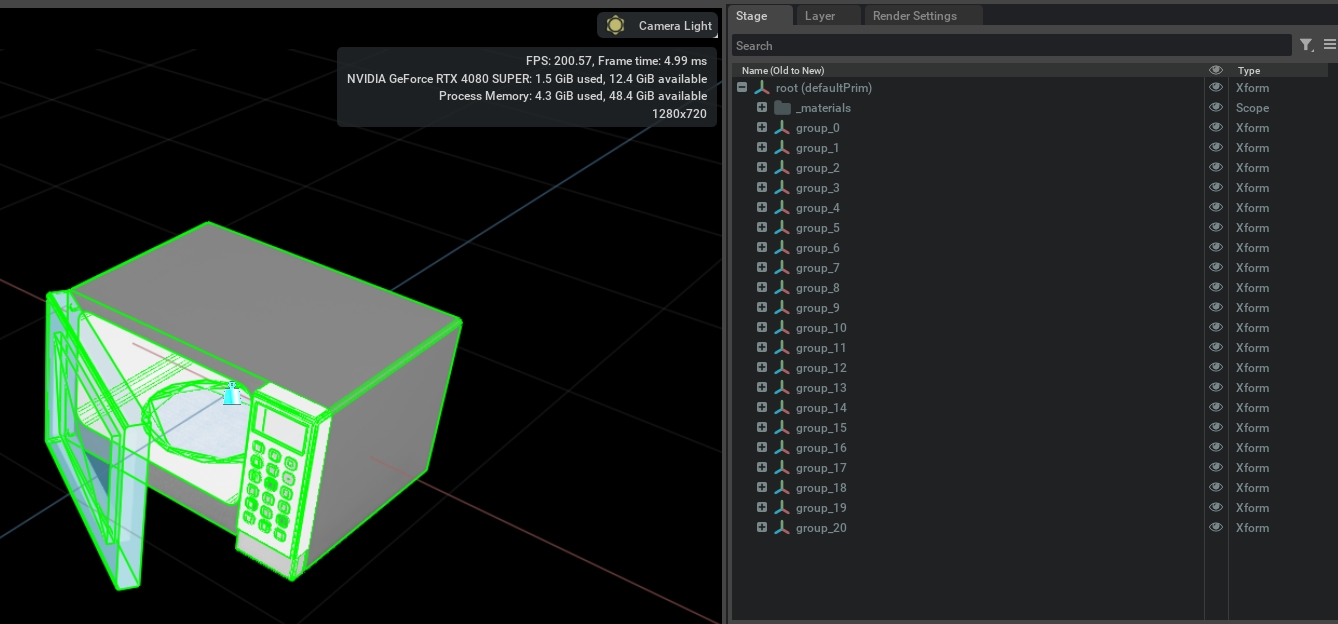The image size is (1338, 624).
Task: Click the folder icon of _materials
Action: pos(782,108)
